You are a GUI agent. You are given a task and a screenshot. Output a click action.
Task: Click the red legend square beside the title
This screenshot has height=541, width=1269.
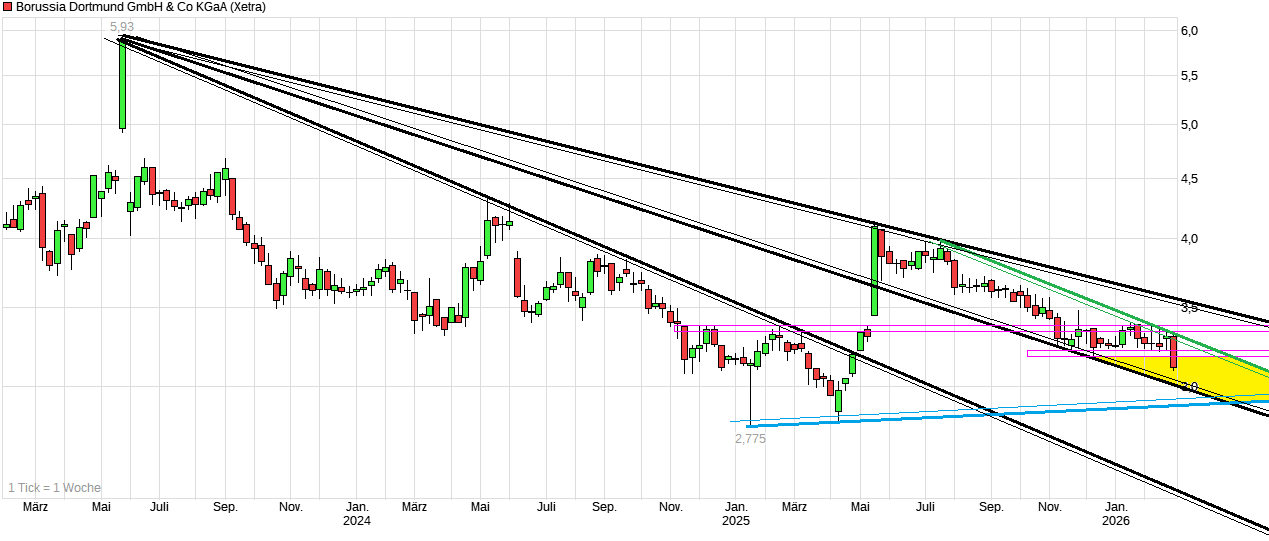pyautogui.click(x=8, y=7)
